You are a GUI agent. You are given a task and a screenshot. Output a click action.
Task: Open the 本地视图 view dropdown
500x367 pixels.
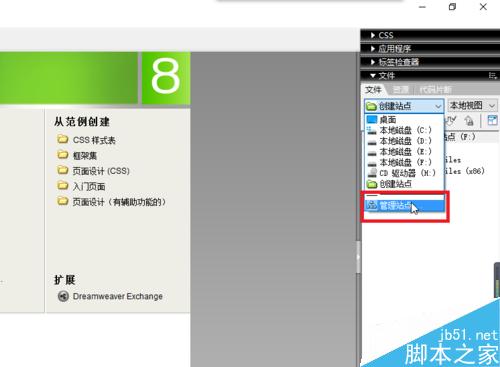click(x=472, y=106)
